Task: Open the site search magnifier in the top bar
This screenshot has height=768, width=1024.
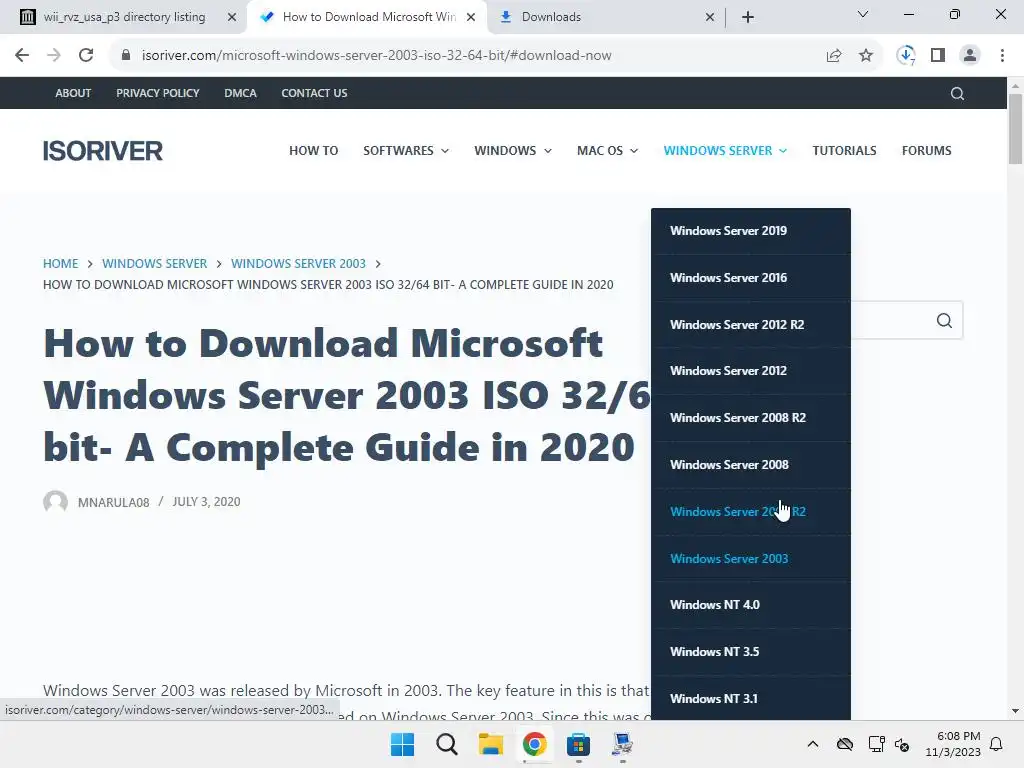Action: (957, 93)
